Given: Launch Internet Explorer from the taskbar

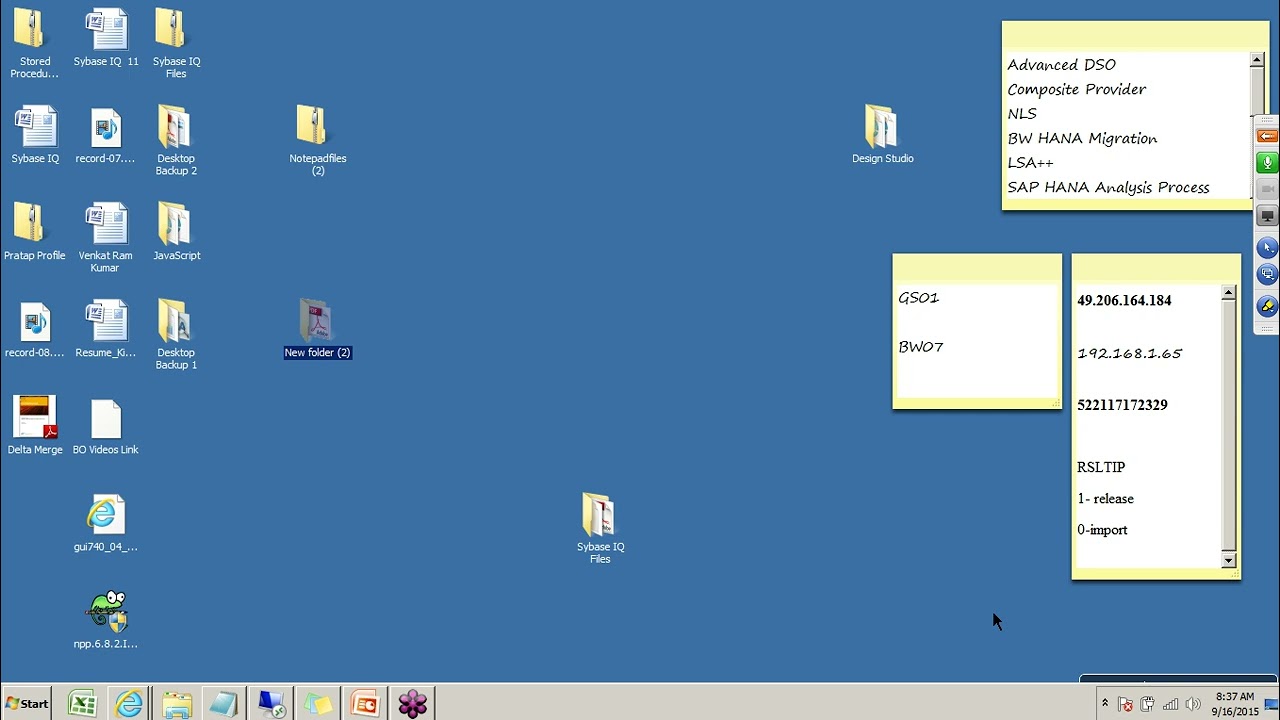Looking at the screenshot, I should tap(129, 704).
